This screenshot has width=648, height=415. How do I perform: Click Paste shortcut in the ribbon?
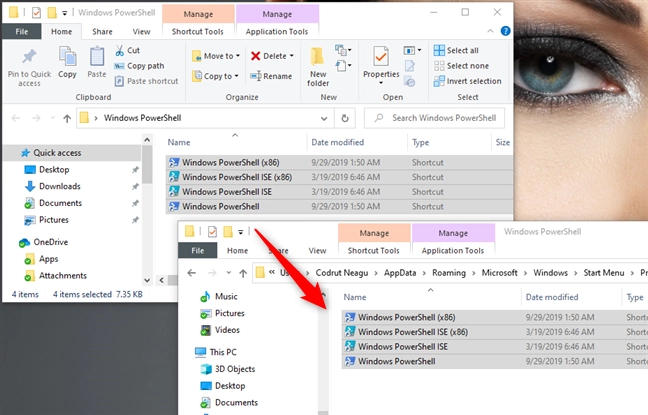[146, 81]
